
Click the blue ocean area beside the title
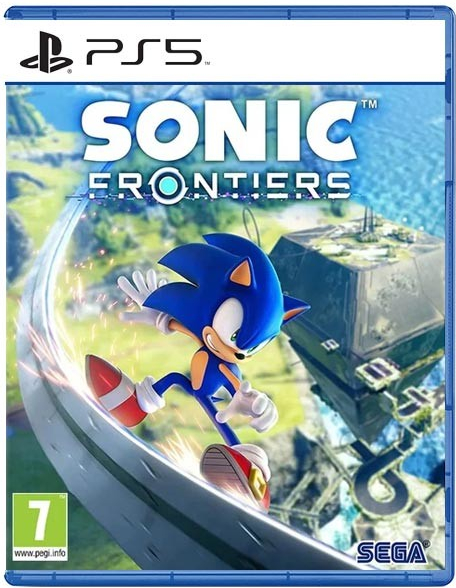pyautogui.click(x=407, y=158)
